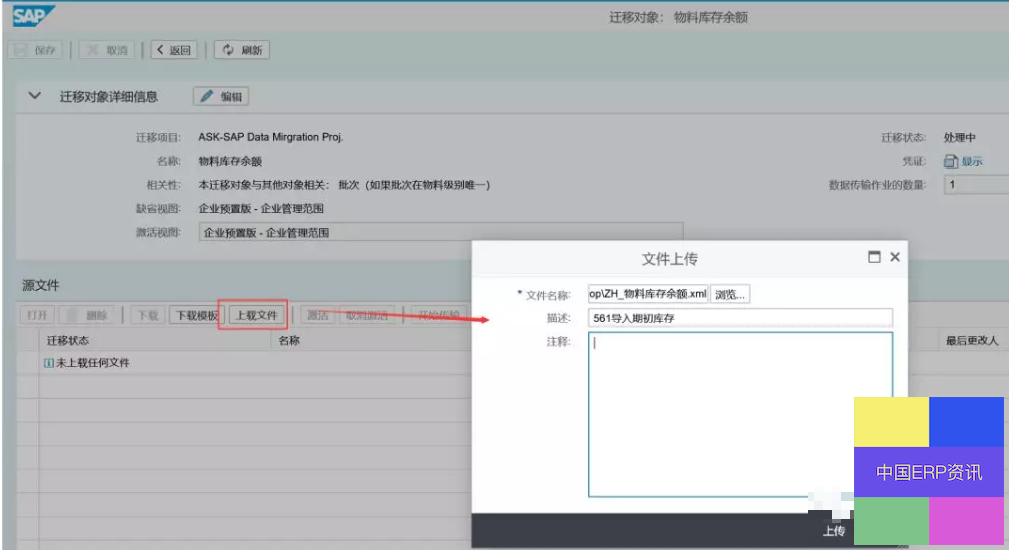Click the 激活视图 field
The image size is (1009, 550).
pyautogui.click(x=441, y=232)
